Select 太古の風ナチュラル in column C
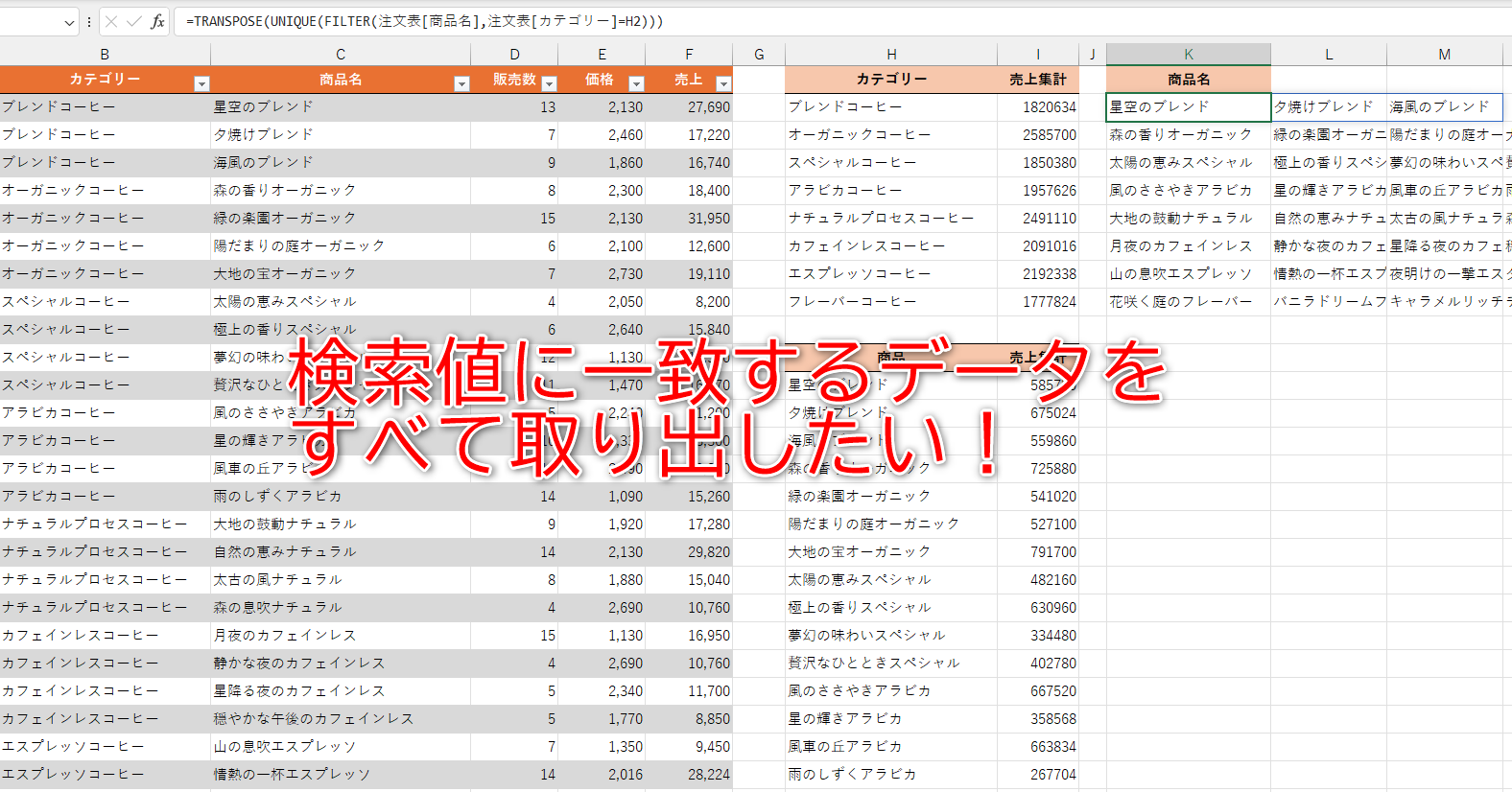This screenshot has height=792, width=1512. point(341,580)
